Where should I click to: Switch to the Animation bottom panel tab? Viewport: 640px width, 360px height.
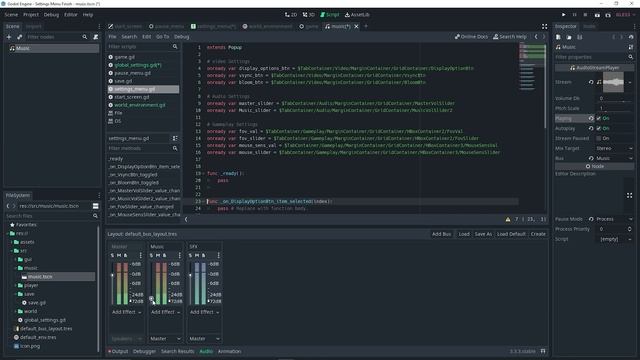coord(229,351)
